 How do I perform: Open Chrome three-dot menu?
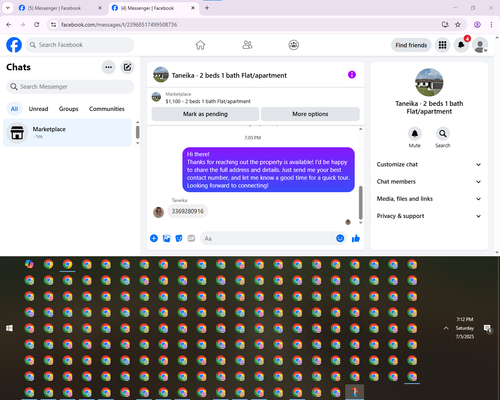point(491,25)
